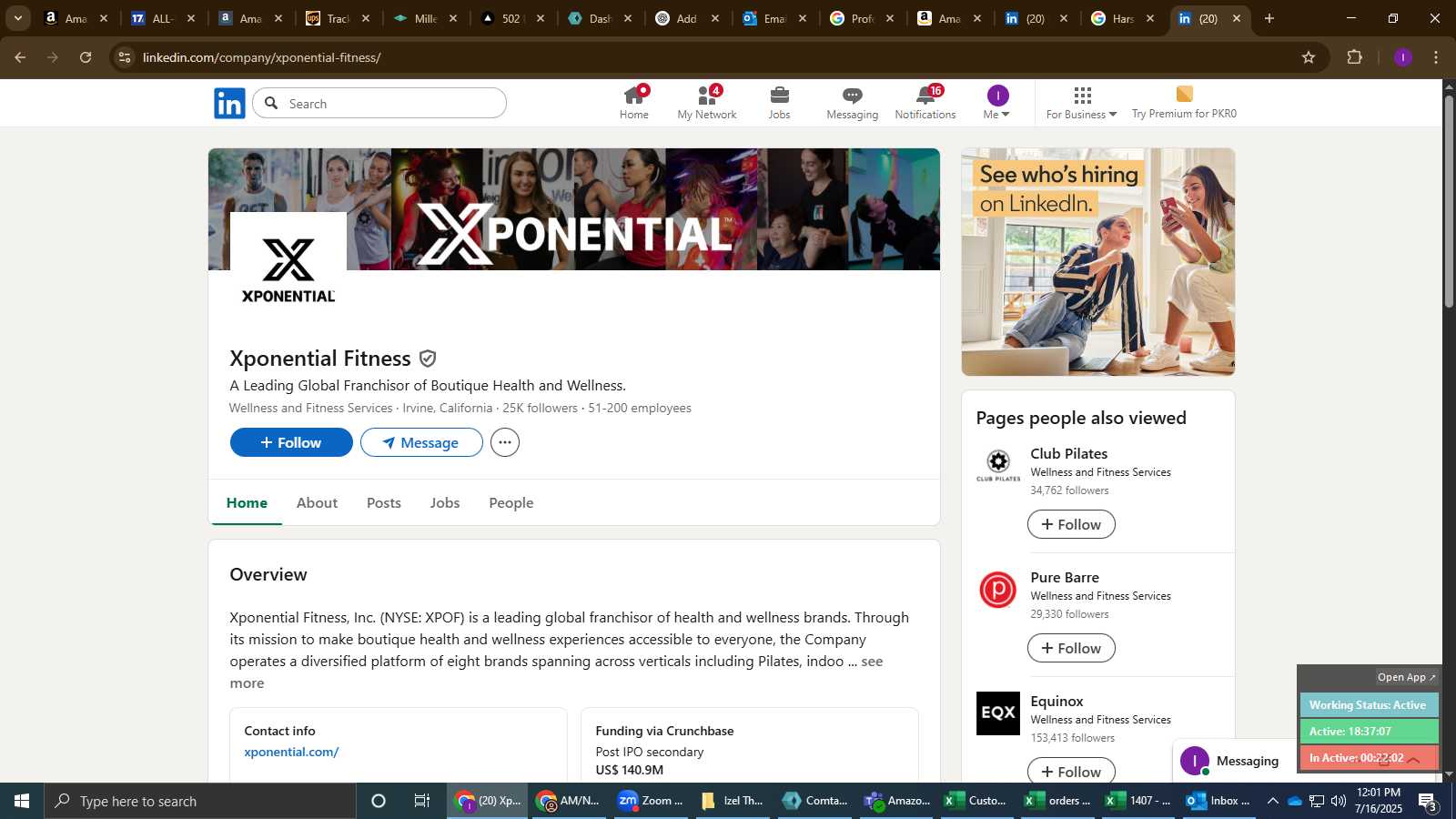Viewport: 1456px width, 819px height.
Task: Close the active LinkedIn tab
Action: click(1236, 18)
